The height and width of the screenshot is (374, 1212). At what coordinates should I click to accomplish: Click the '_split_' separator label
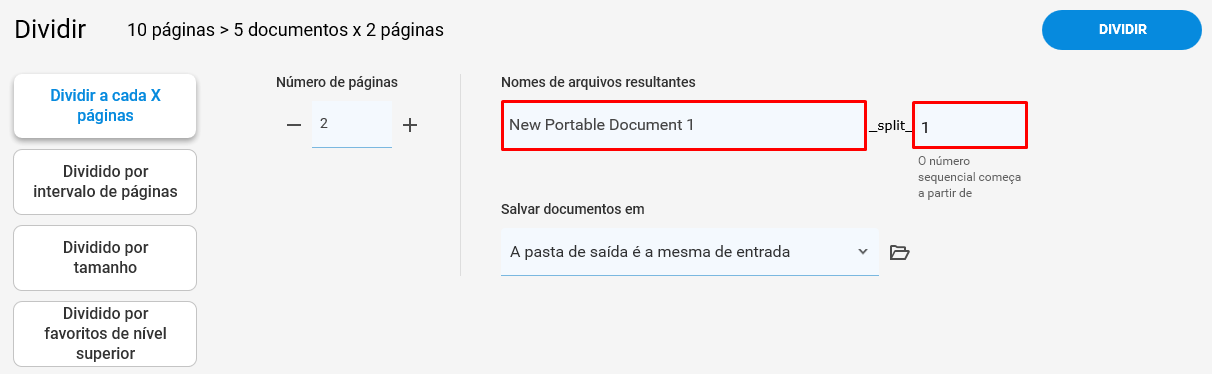pos(890,127)
